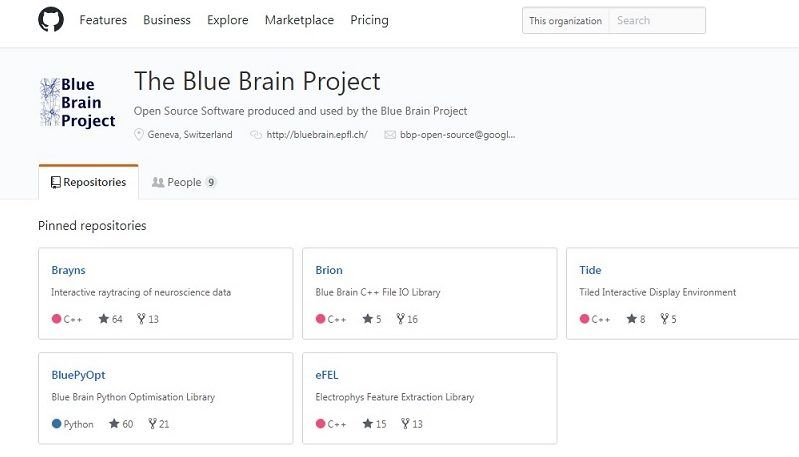Go to the Pricing page
799x457 pixels.
[369, 20]
